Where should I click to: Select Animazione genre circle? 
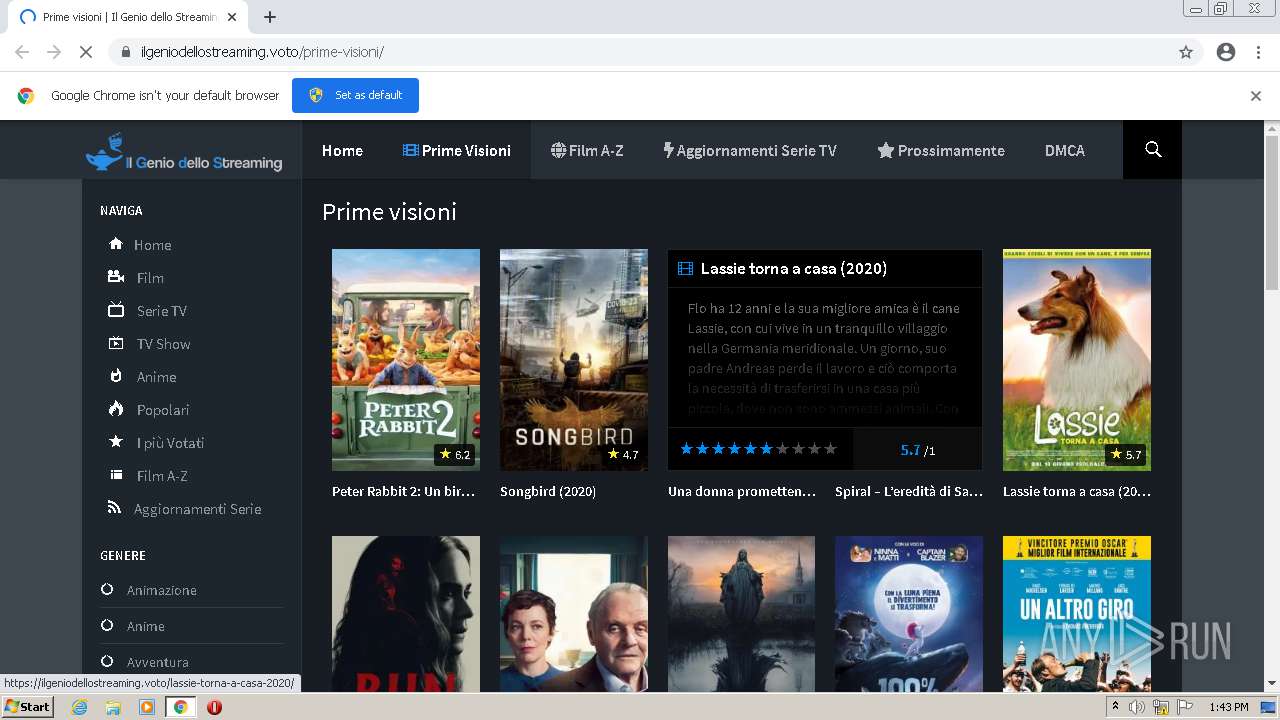click(107, 590)
